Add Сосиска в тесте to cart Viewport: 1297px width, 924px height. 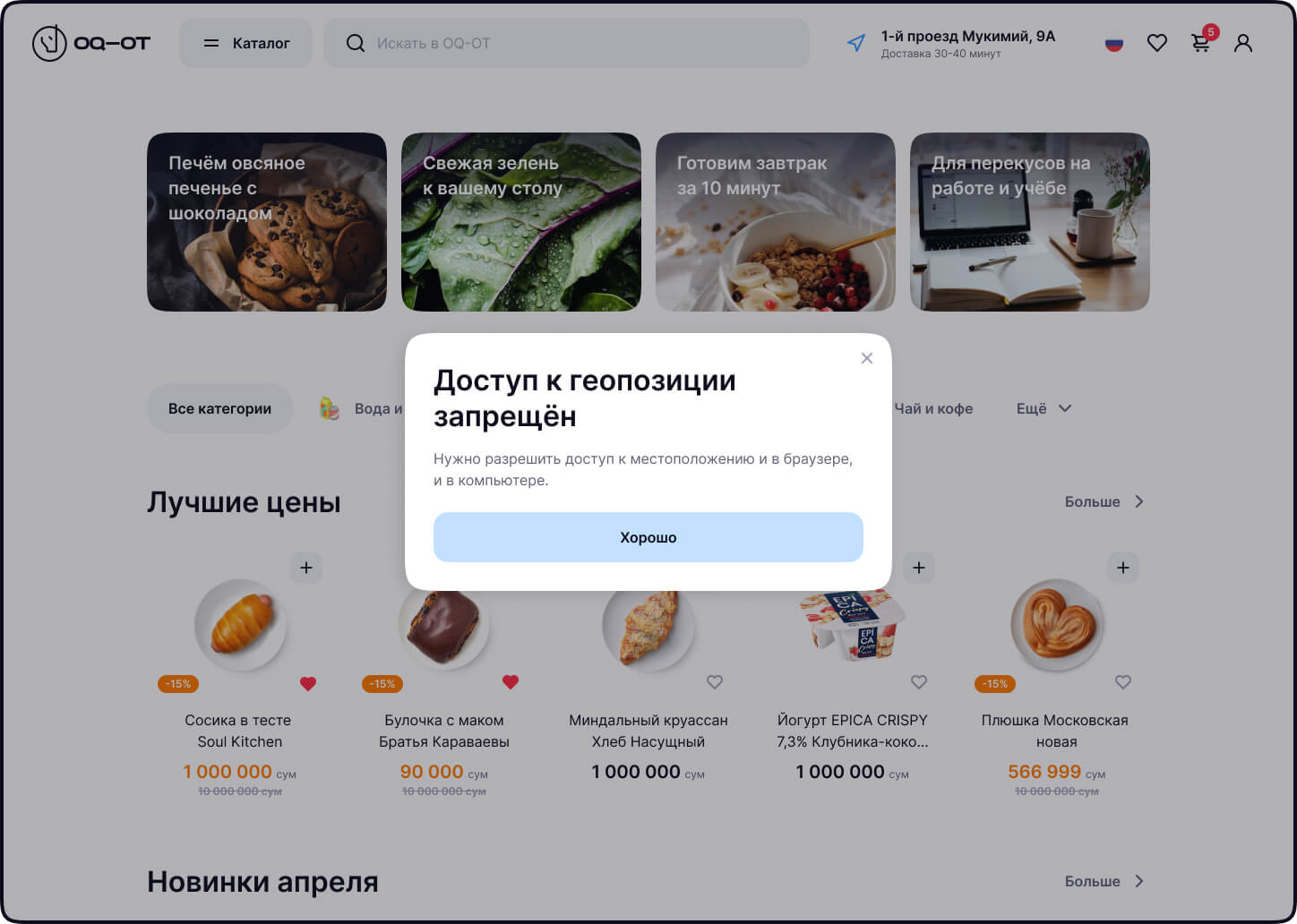tap(306, 568)
